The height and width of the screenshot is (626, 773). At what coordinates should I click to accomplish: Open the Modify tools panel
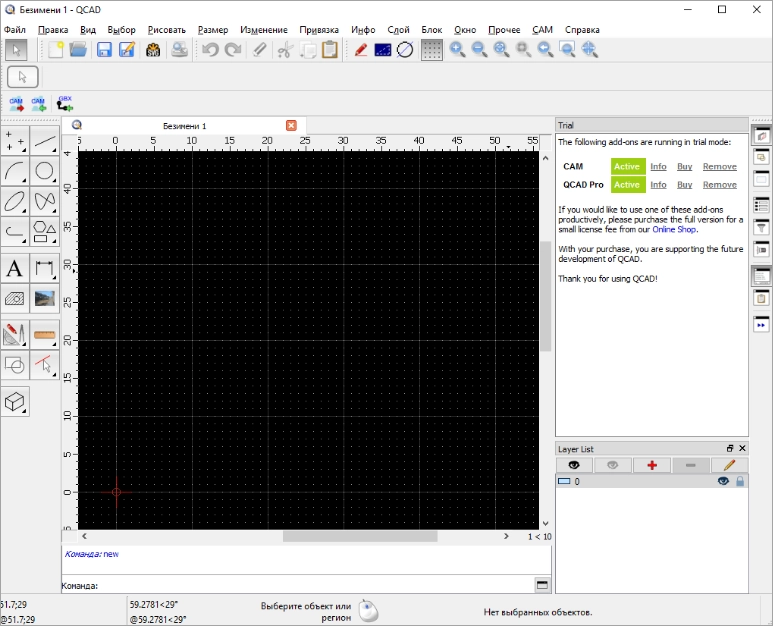(x=15, y=335)
